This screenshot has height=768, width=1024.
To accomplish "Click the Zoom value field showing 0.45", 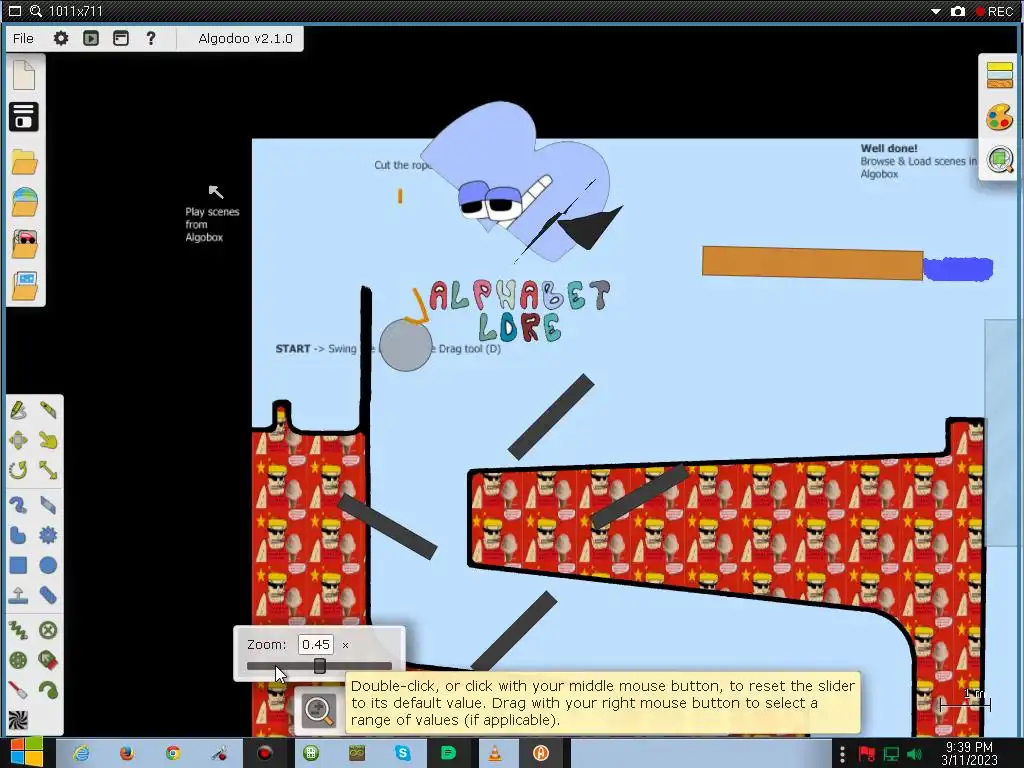I will pyautogui.click(x=315, y=645).
